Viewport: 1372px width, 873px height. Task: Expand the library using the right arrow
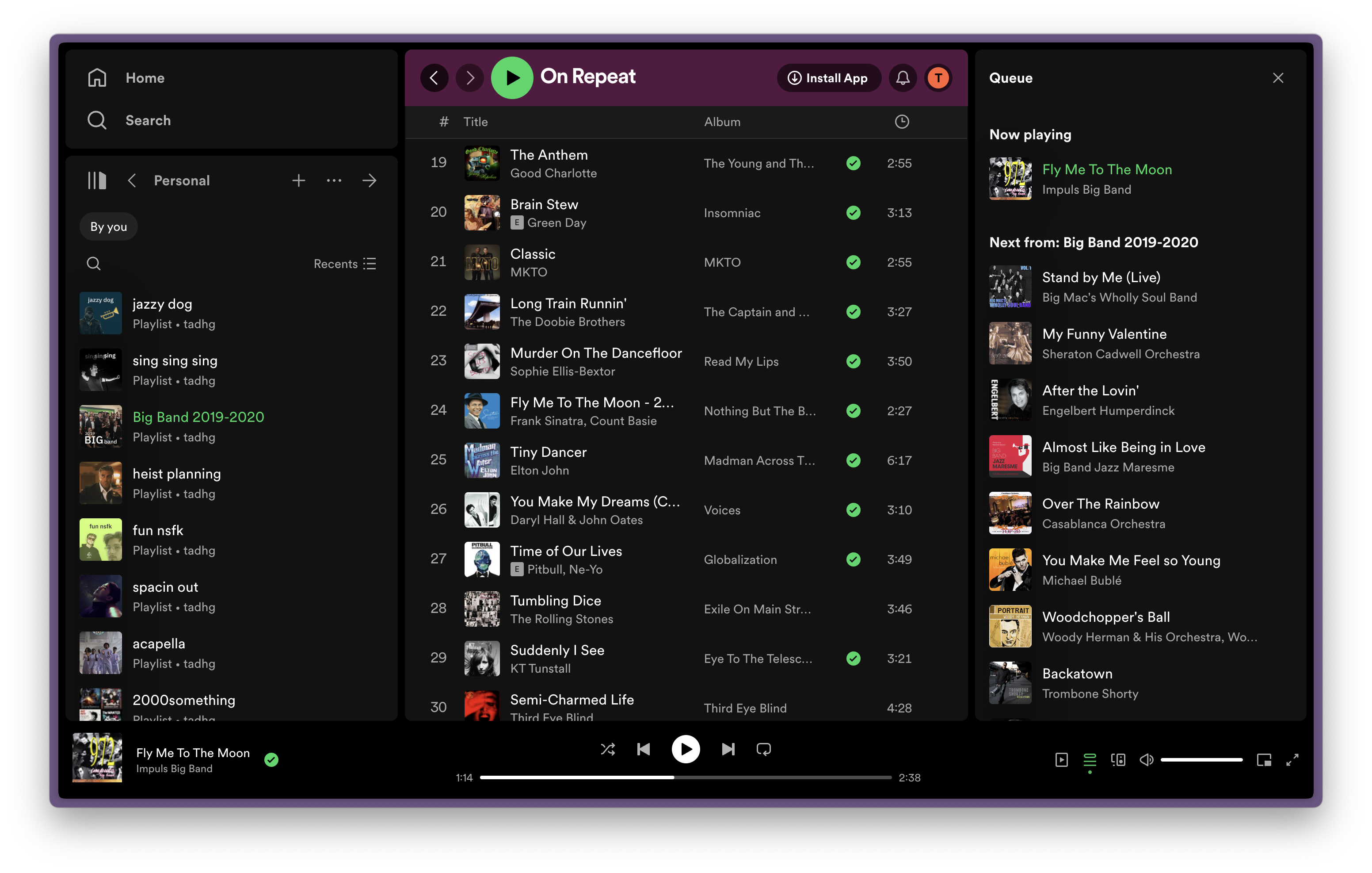pos(369,181)
